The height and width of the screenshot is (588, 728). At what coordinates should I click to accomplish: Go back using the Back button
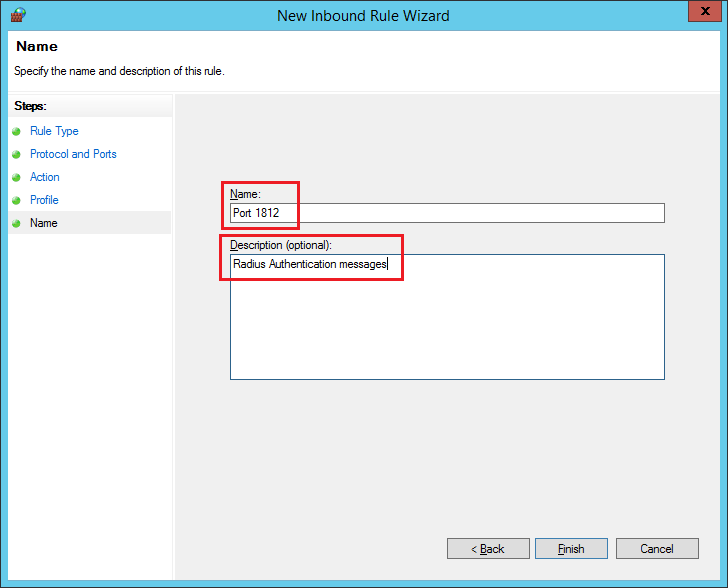[489, 549]
